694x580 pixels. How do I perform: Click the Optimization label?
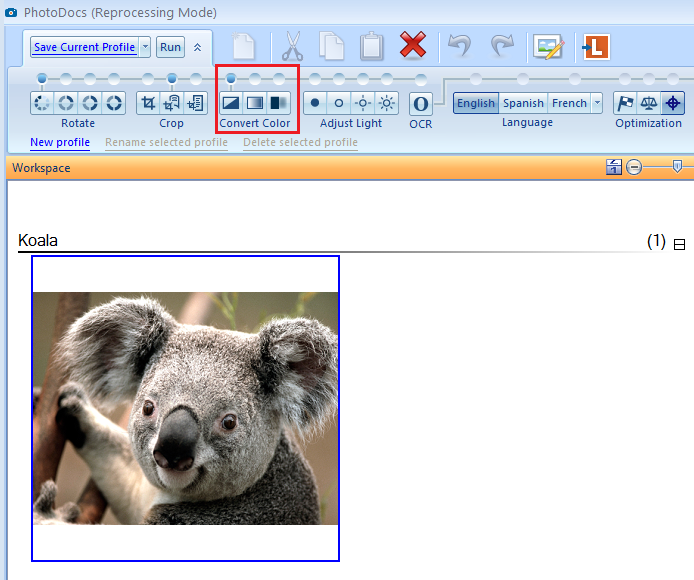648,123
